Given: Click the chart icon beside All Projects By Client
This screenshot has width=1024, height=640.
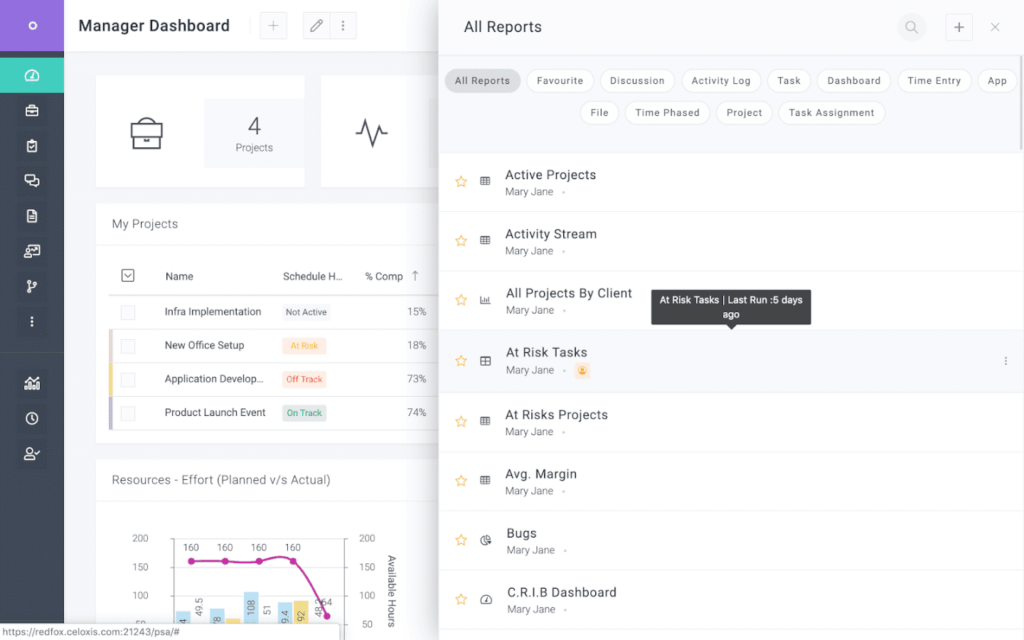Looking at the screenshot, I should (x=485, y=300).
